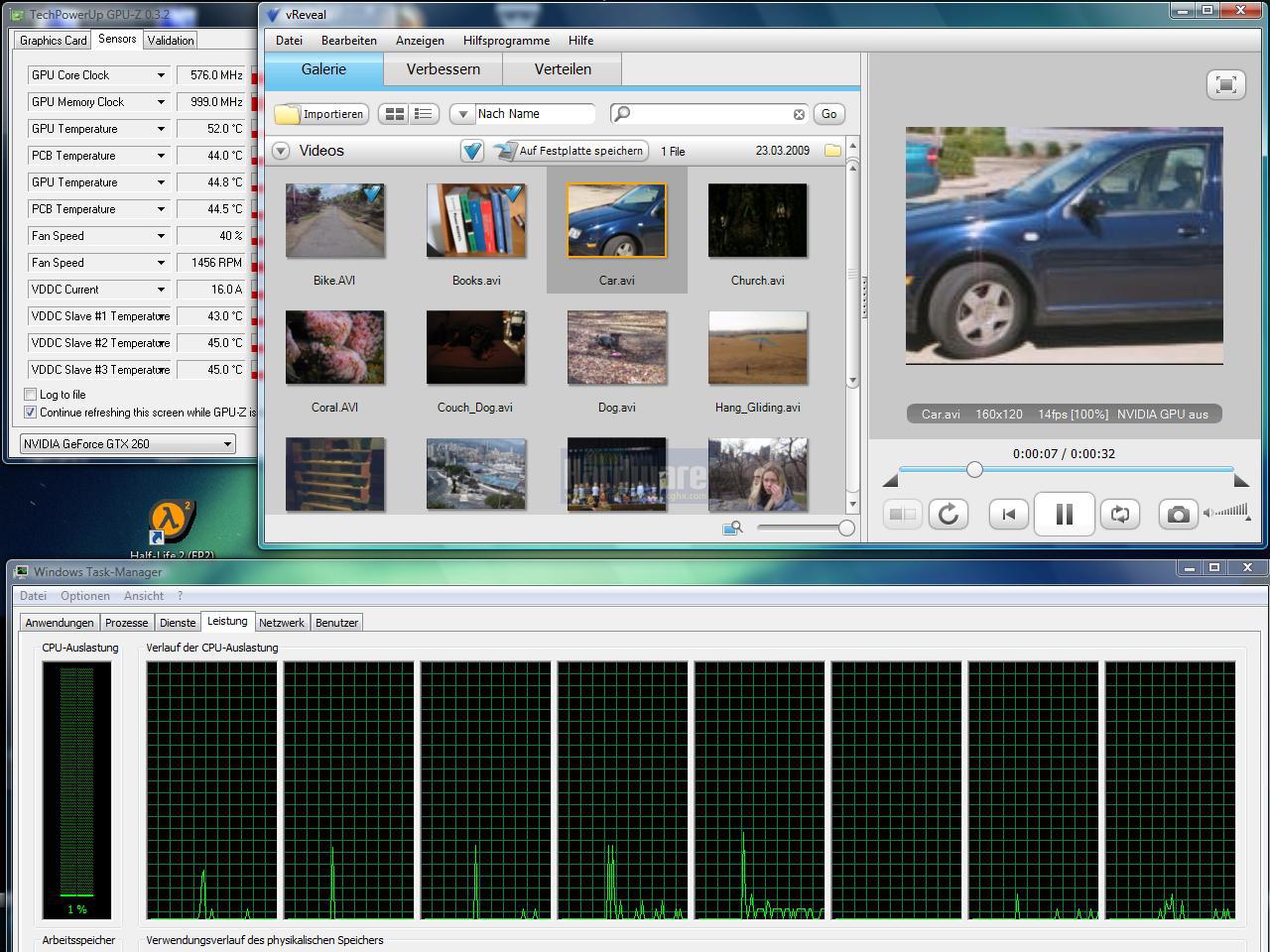
Task: Take a snapshot with the camera button
Action: 1178,514
